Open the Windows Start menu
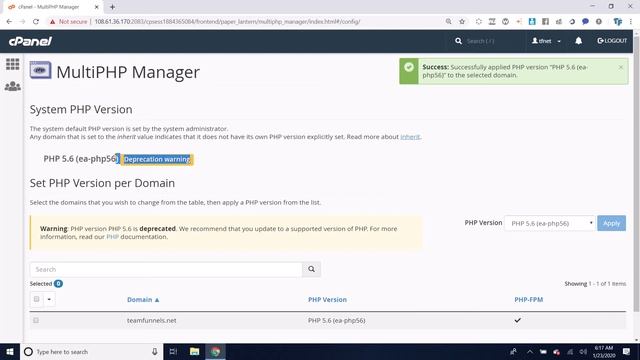This screenshot has height=360, width=640. pos(10,351)
